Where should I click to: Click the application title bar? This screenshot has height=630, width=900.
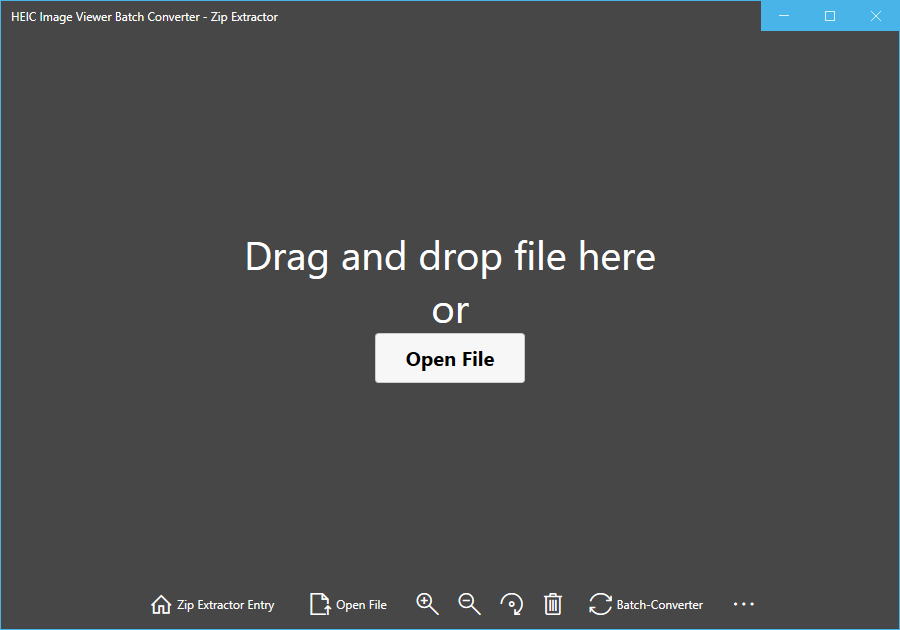[400, 16]
